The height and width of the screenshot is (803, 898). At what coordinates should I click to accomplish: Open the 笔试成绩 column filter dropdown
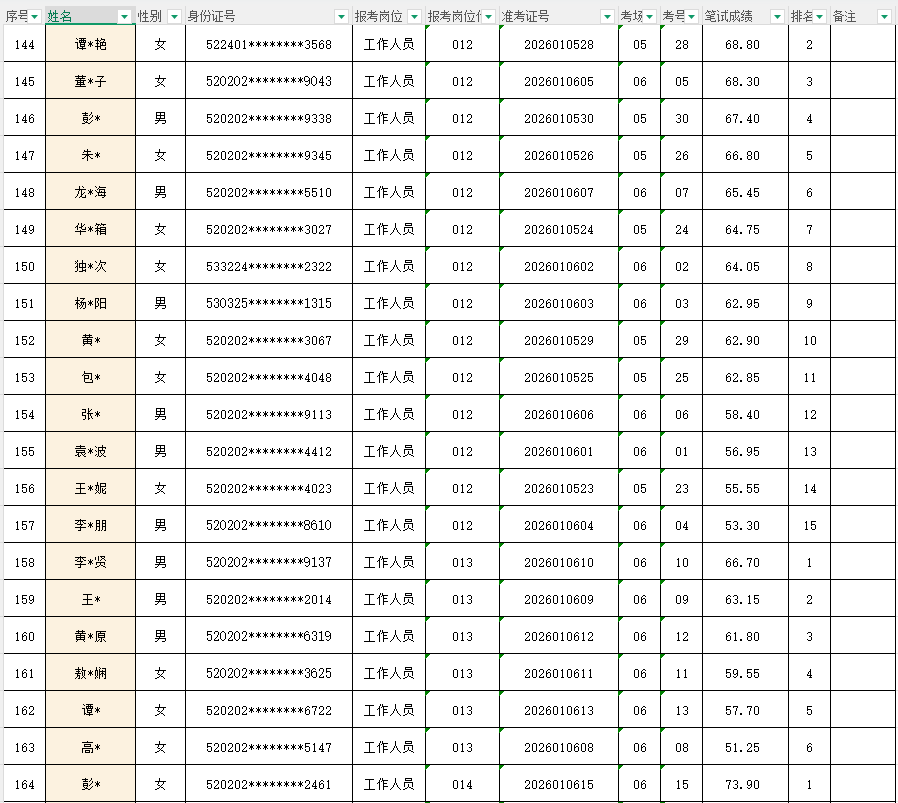(777, 17)
